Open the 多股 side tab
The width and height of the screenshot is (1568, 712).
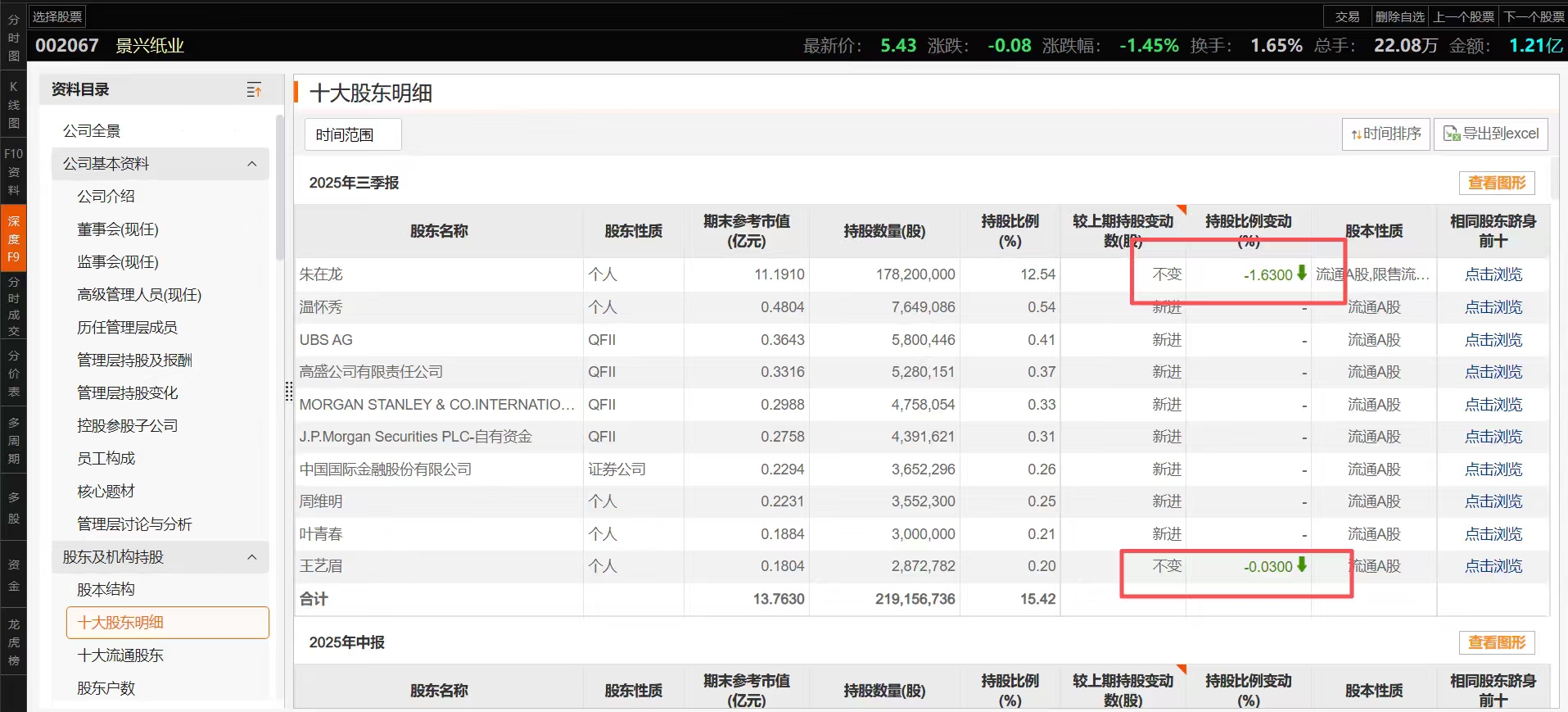(x=13, y=508)
